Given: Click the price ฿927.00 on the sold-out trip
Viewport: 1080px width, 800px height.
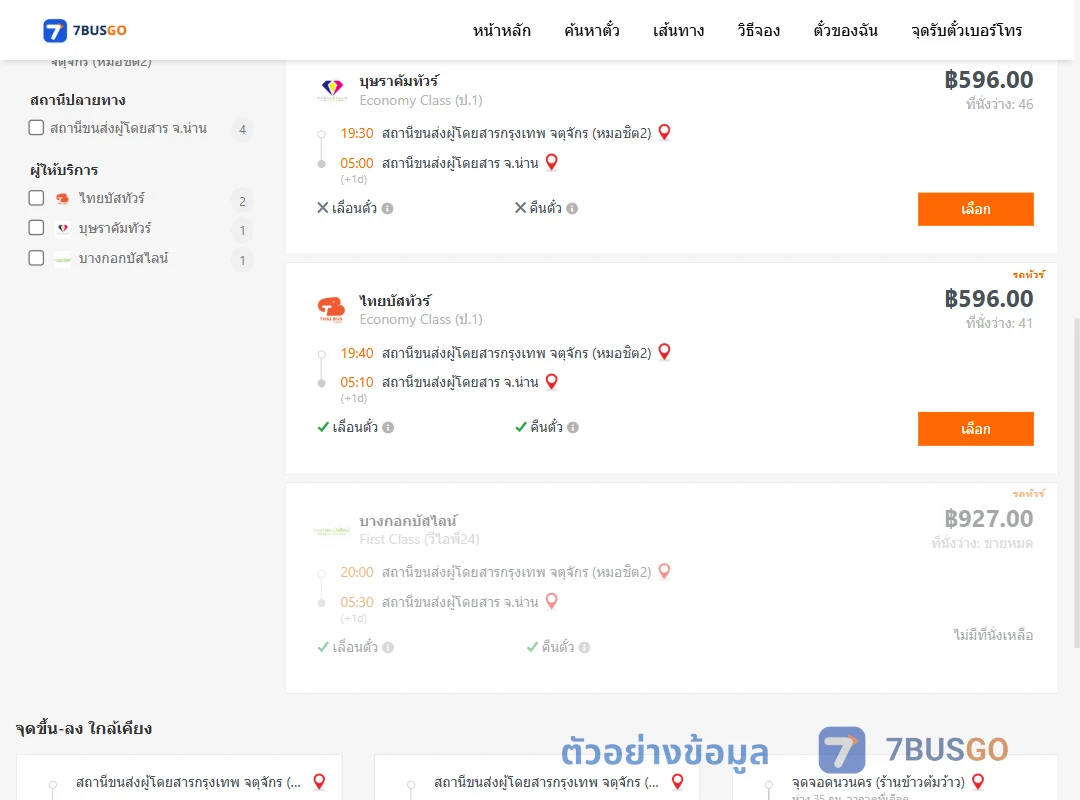Looking at the screenshot, I should coord(988,518).
